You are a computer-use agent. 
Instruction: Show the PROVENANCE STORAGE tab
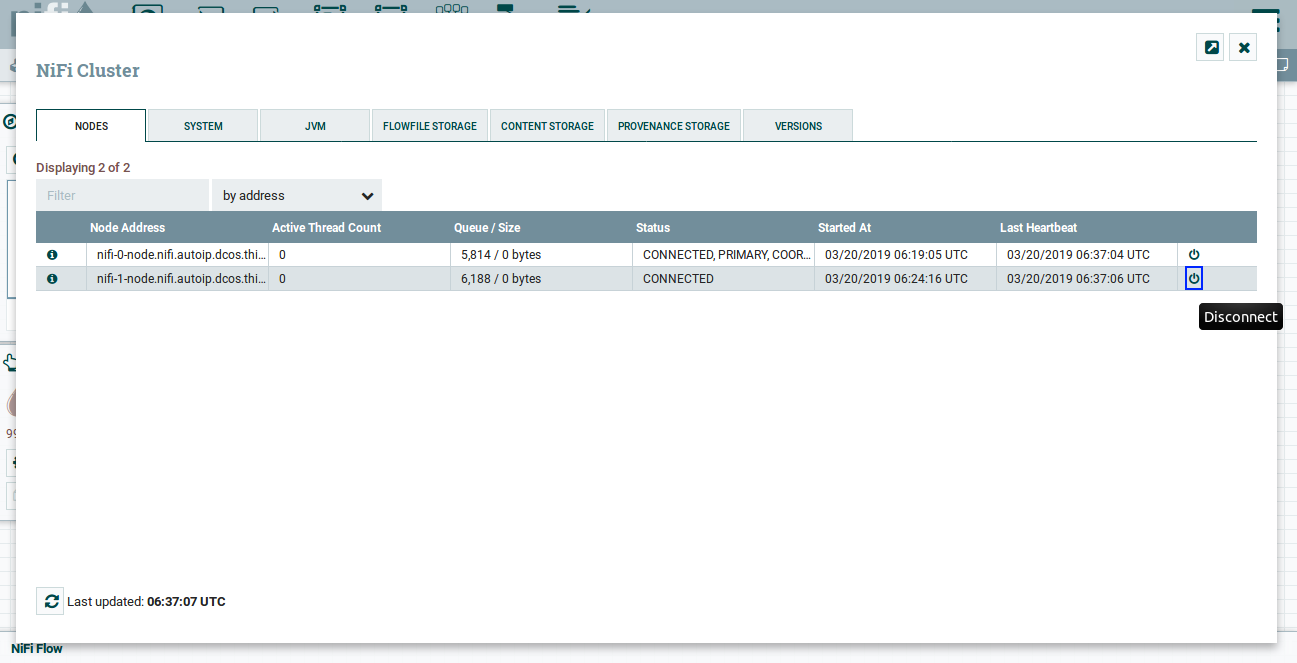pos(674,126)
